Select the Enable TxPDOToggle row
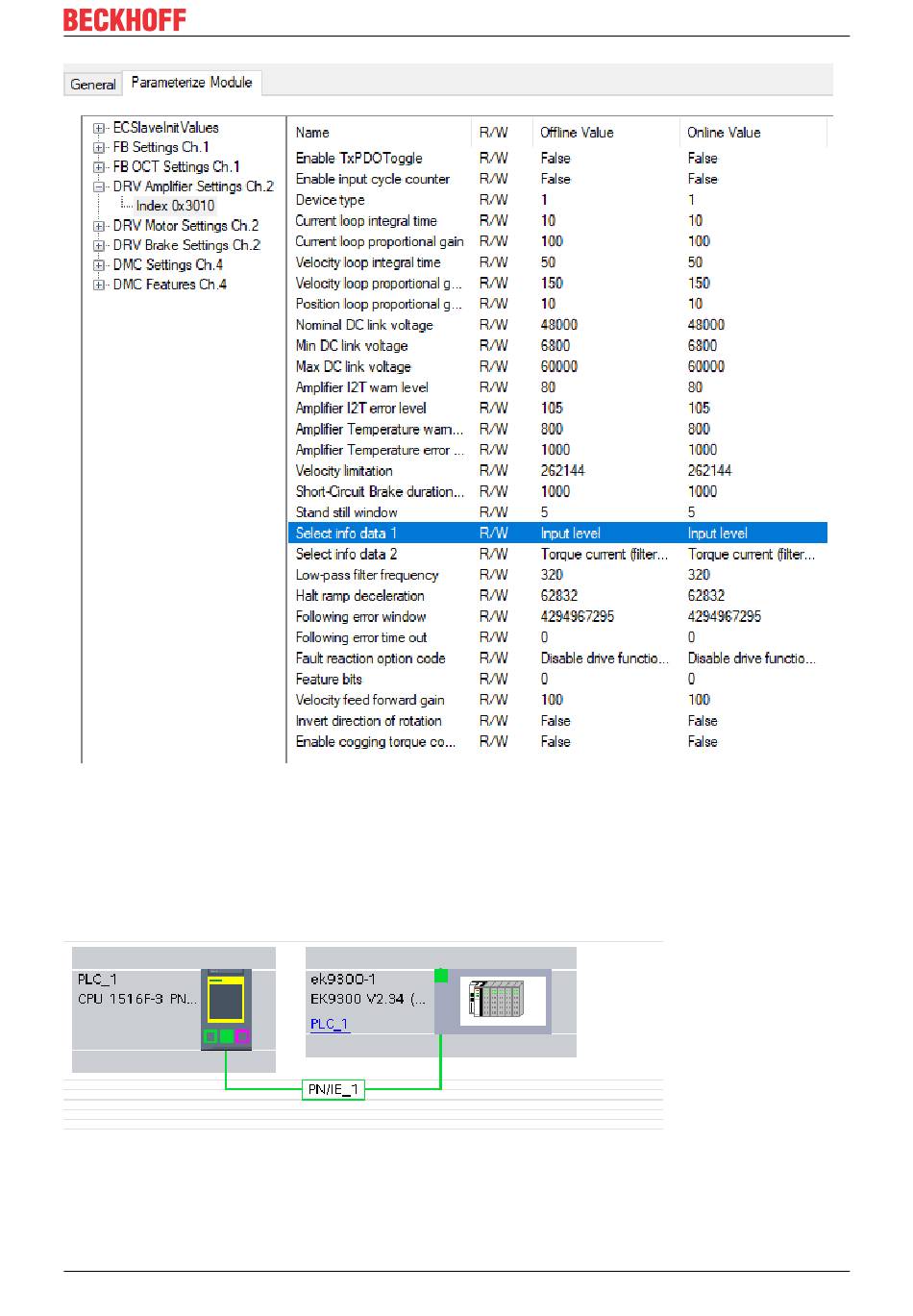This screenshot has width=913, height=1316. tap(557, 159)
